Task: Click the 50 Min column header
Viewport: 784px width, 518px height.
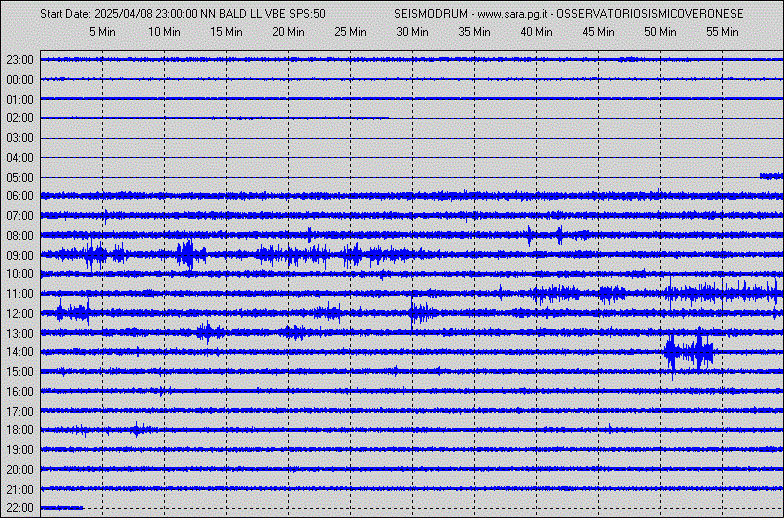Action: (660, 32)
